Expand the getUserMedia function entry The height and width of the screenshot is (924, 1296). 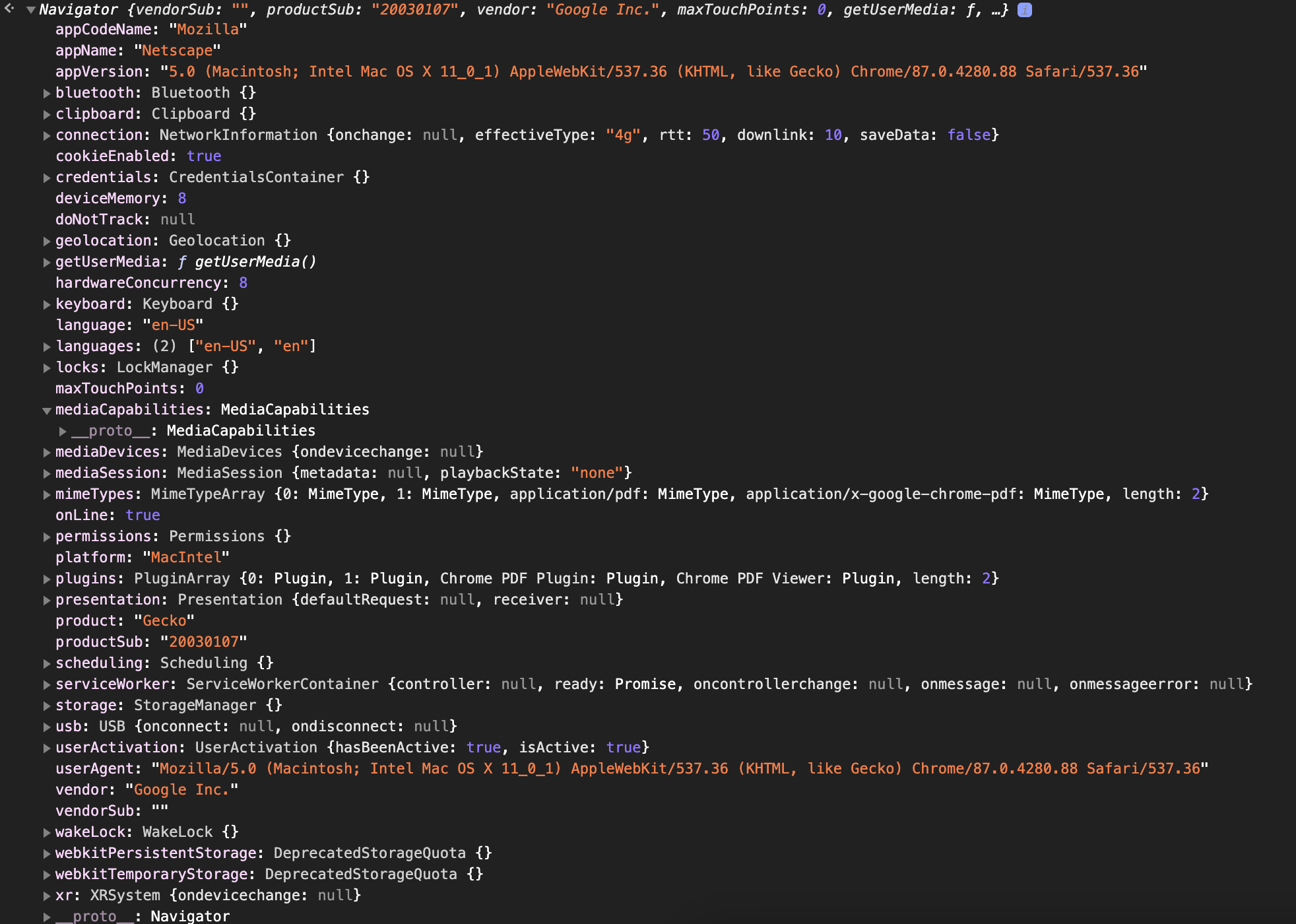click(47, 261)
